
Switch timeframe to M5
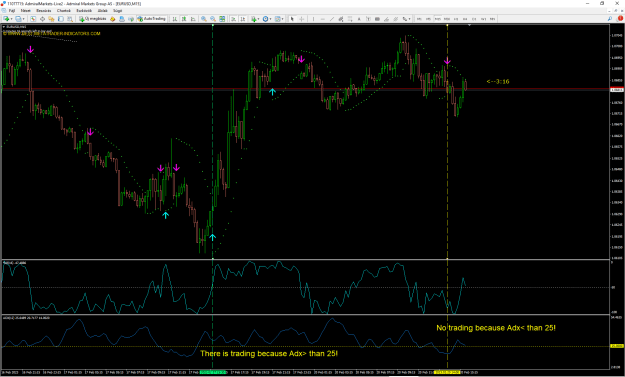tap(428, 19)
